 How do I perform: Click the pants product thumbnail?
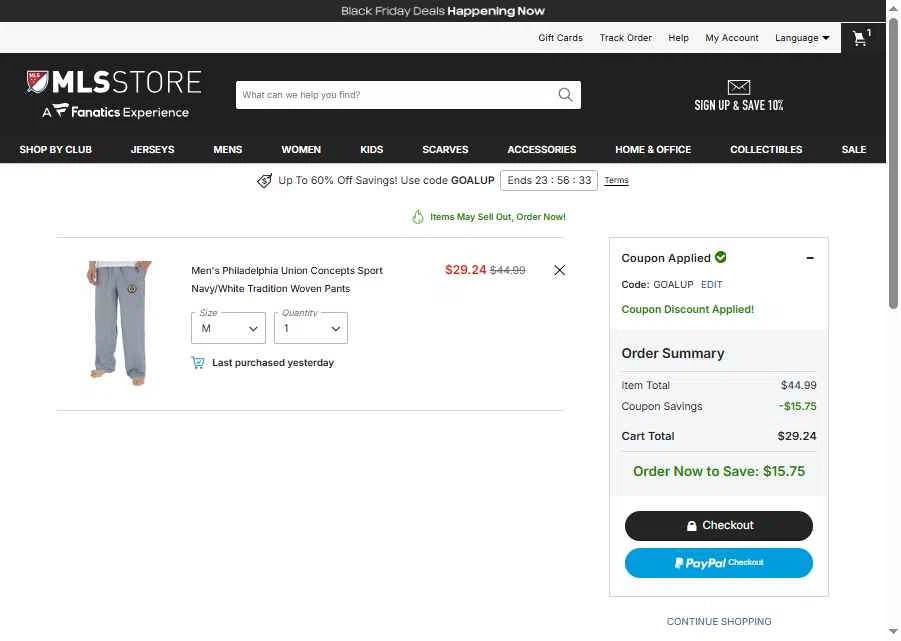click(x=120, y=323)
